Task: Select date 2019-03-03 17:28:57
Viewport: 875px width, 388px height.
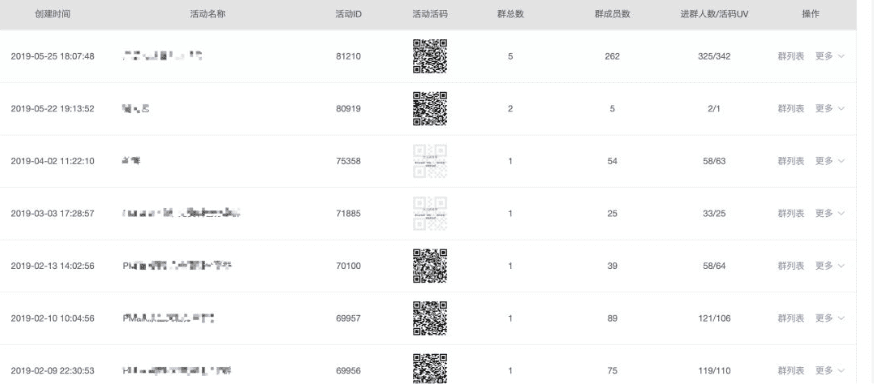Action: tap(52, 213)
